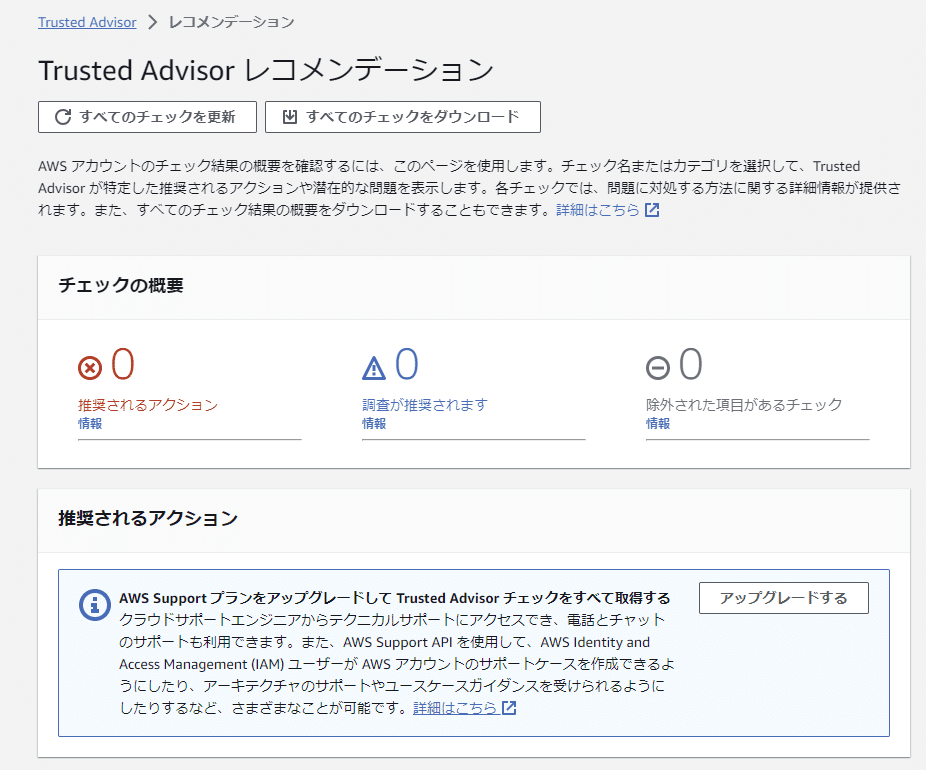Select the 推奨されるアクション red count label

coord(148,404)
